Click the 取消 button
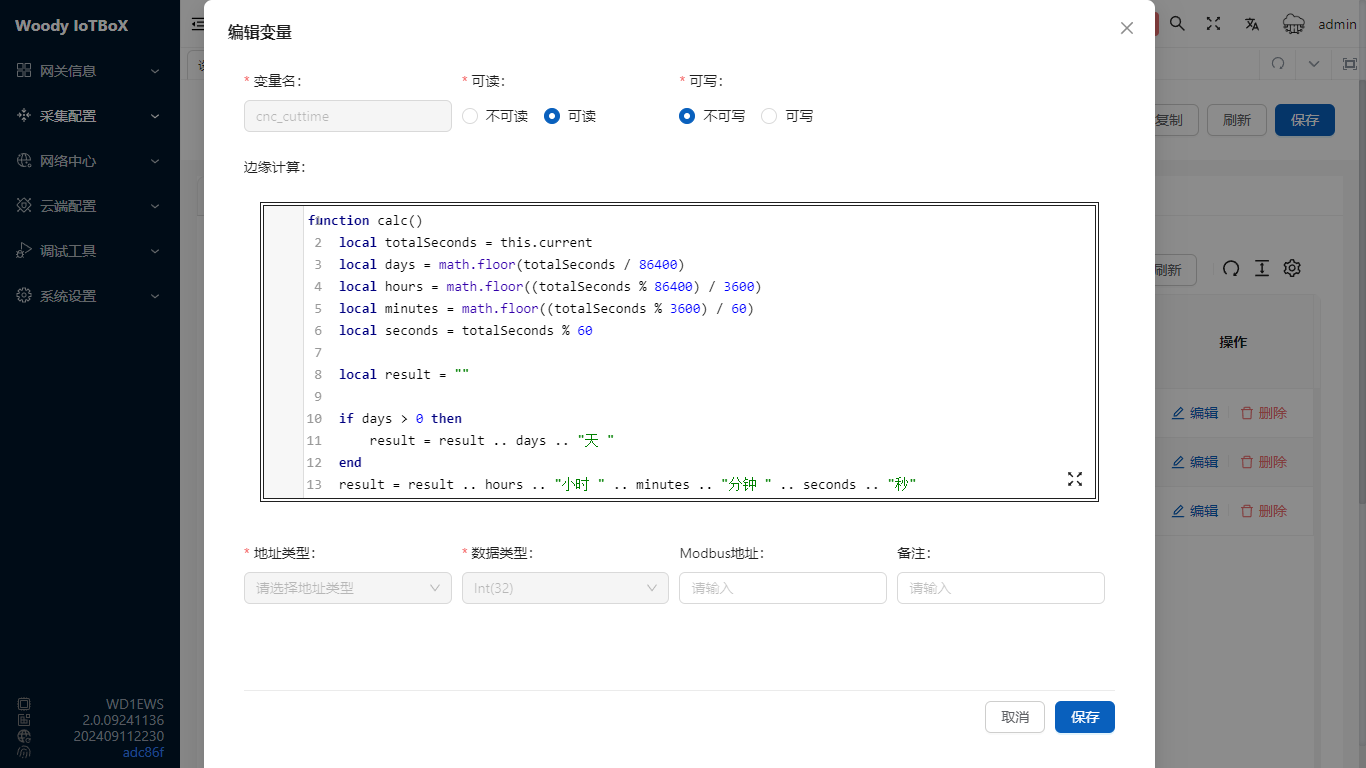The height and width of the screenshot is (768, 1366). click(x=1015, y=717)
